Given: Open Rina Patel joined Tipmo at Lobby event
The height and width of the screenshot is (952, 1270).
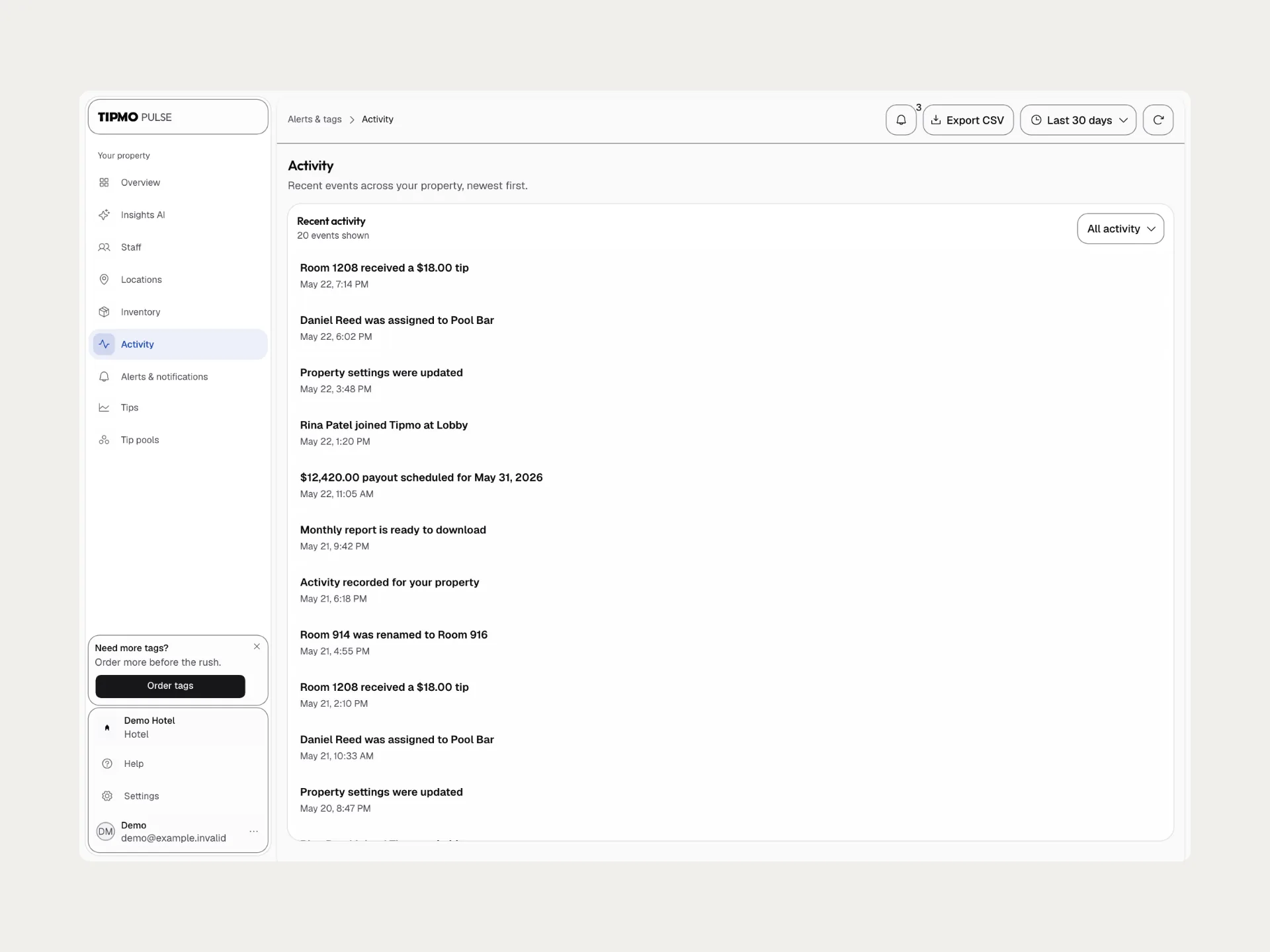Looking at the screenshot, I should pos(730,432).
